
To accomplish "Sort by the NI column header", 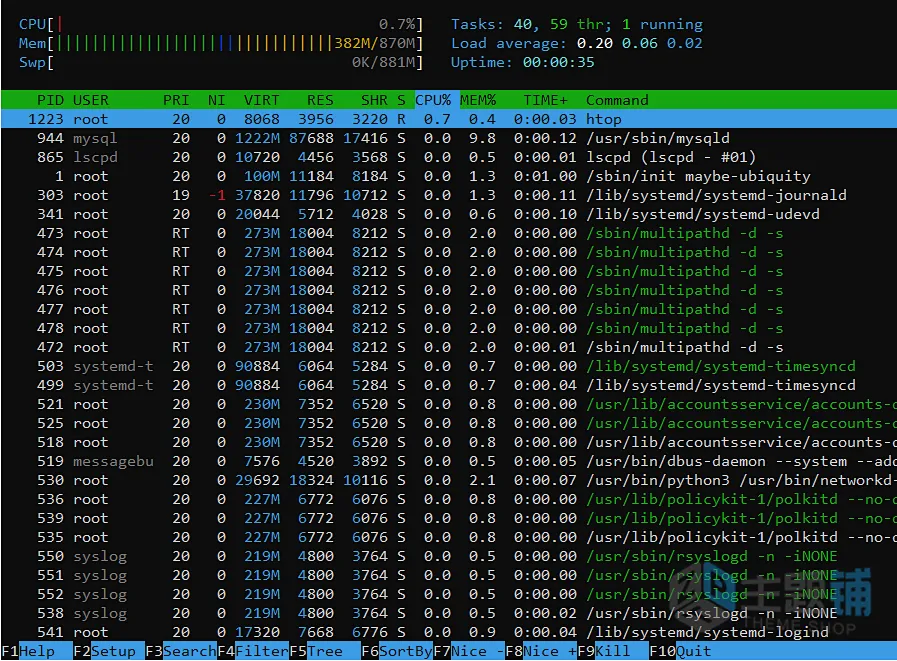I will 216,100.
